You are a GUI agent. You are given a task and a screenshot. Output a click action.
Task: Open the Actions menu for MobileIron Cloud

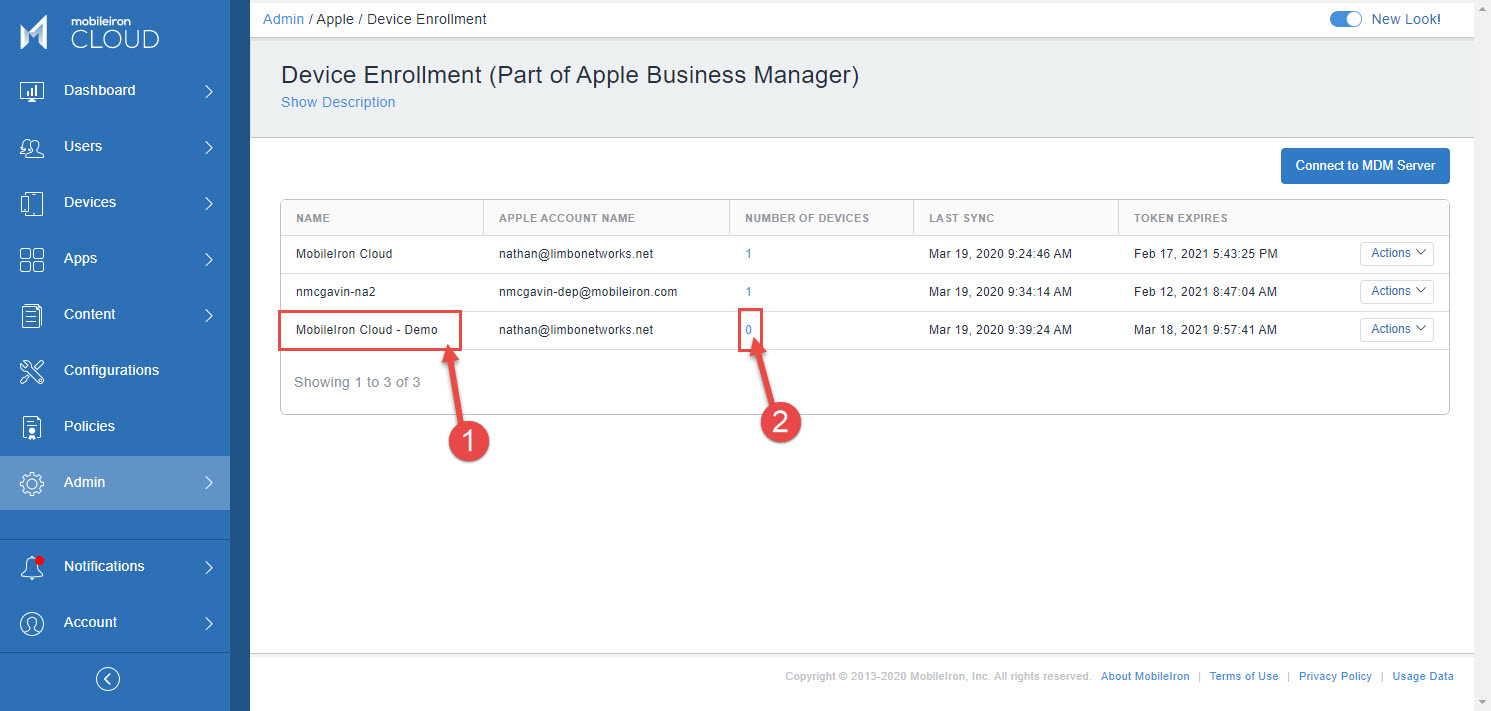(1396, 253)
